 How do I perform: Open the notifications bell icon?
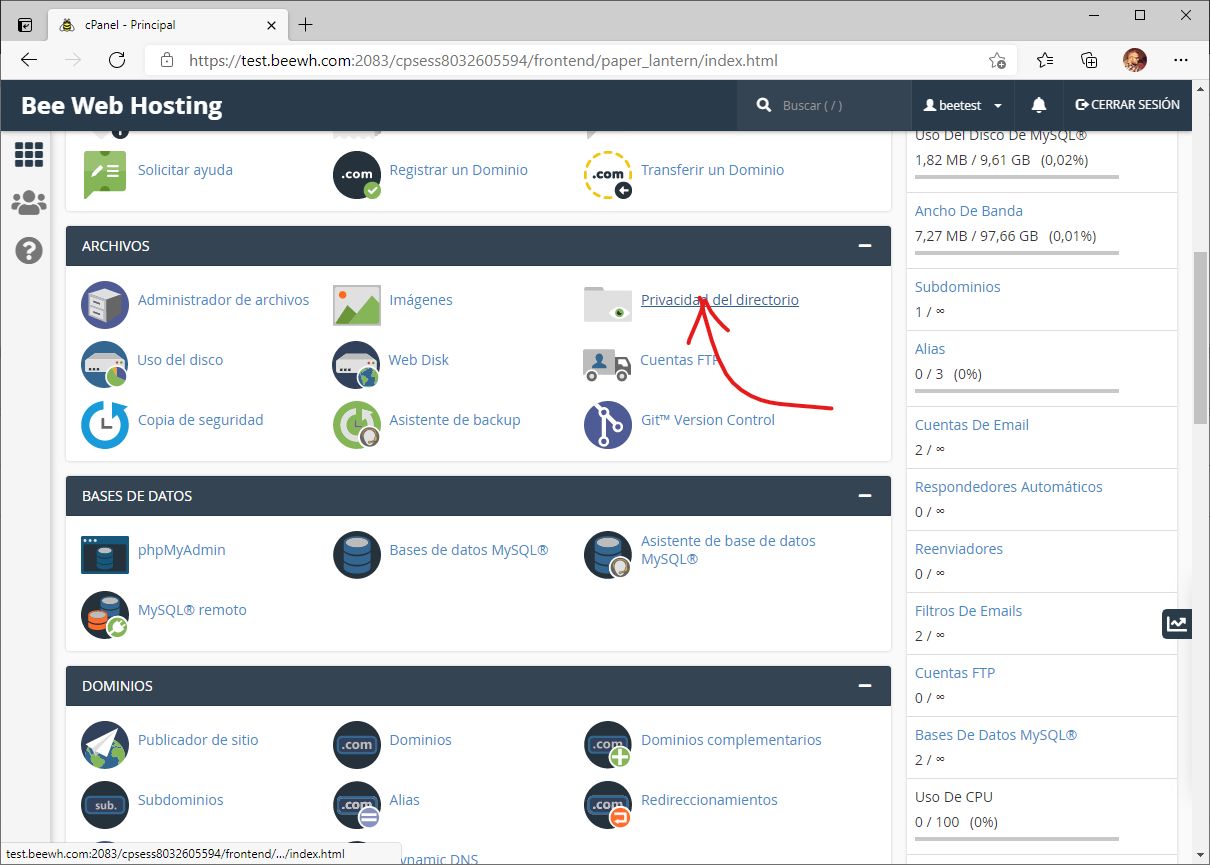coord(1038,105)
